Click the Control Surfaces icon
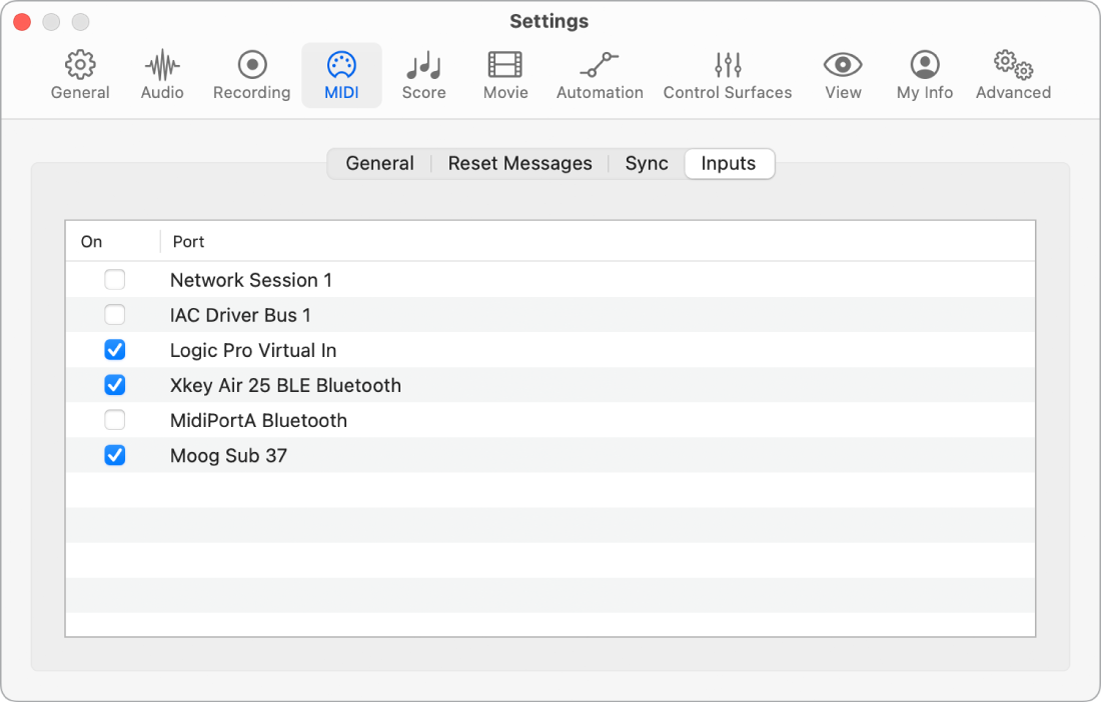The image size is (1102, 702). (x=727, y=74)
